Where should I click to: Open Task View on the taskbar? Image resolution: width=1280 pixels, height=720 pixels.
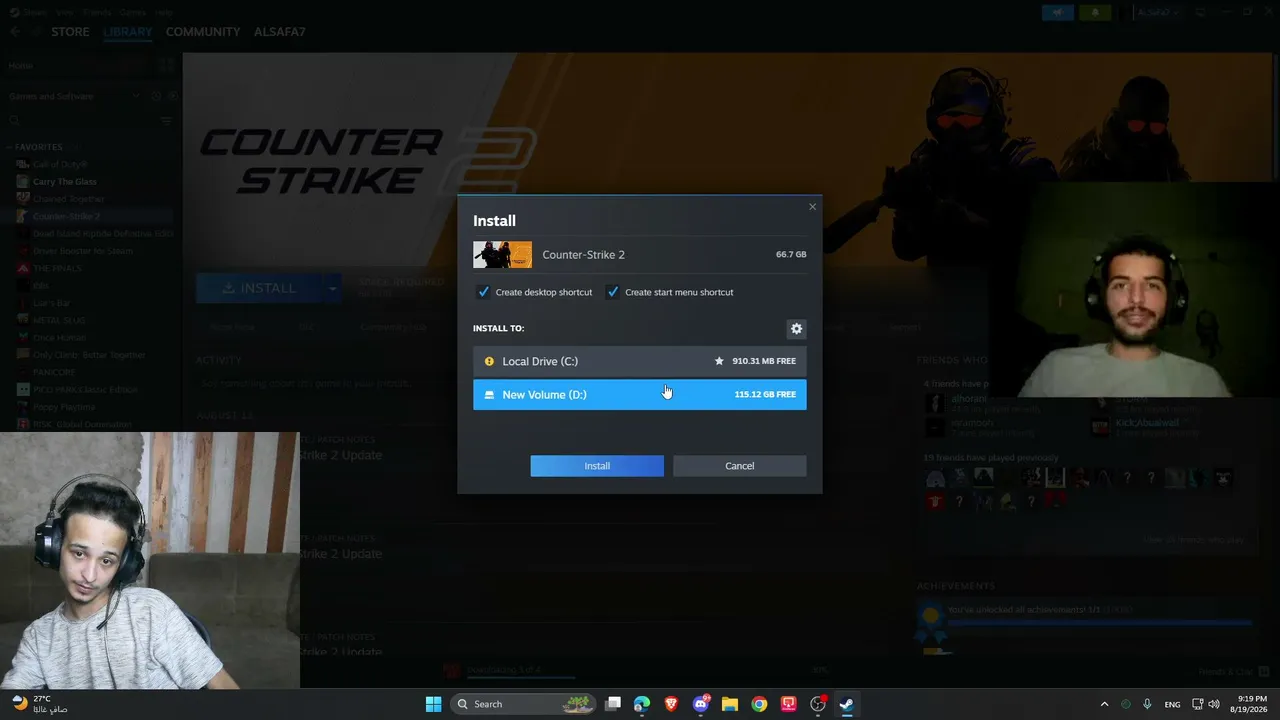tap(614, 704)
